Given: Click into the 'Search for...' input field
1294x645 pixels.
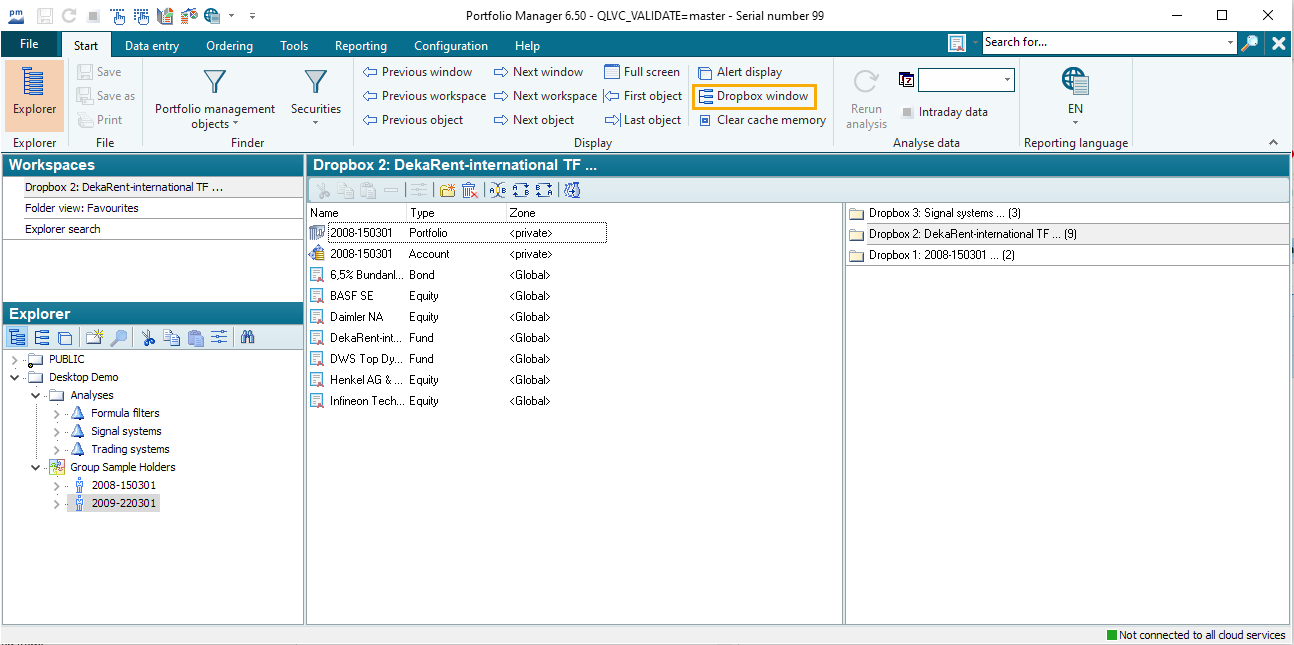Looking at the screenshot, I should [x=1102, y=42].
